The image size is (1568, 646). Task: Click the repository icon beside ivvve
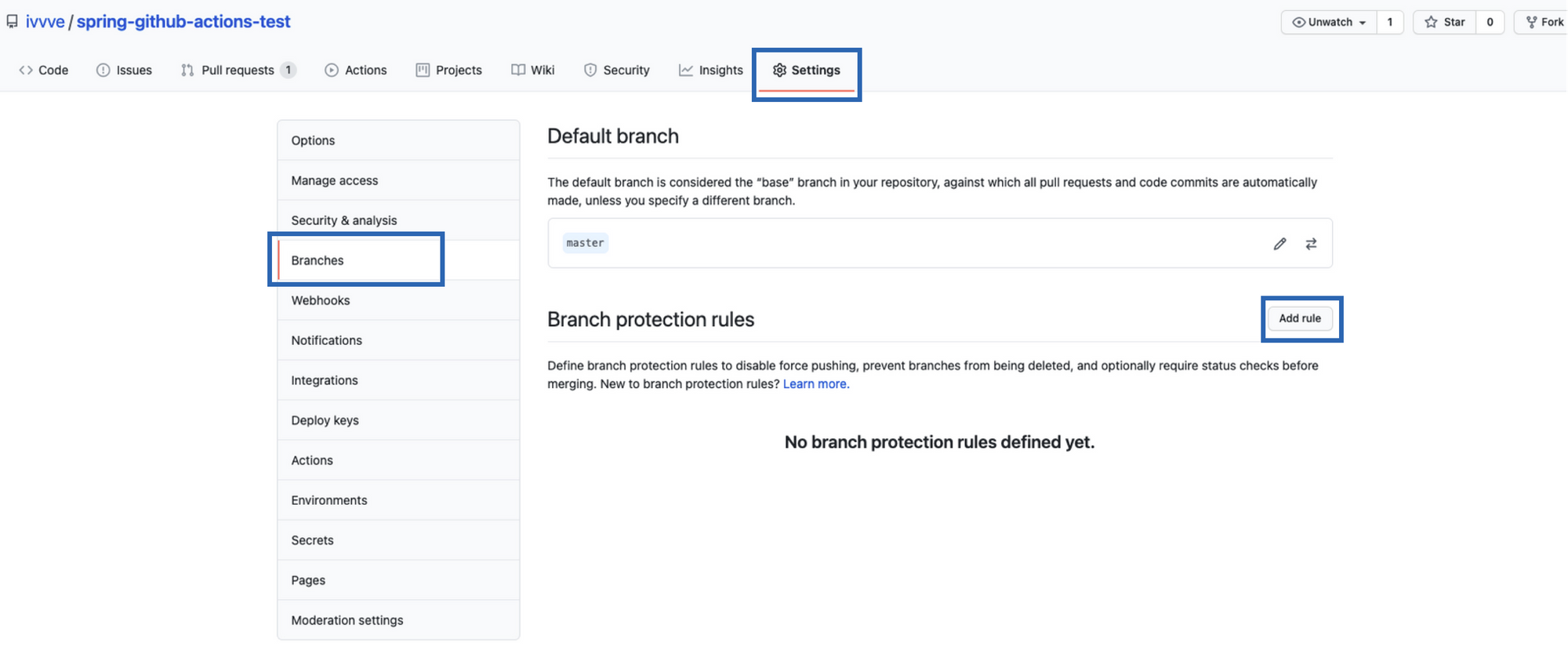pos(12,21)
